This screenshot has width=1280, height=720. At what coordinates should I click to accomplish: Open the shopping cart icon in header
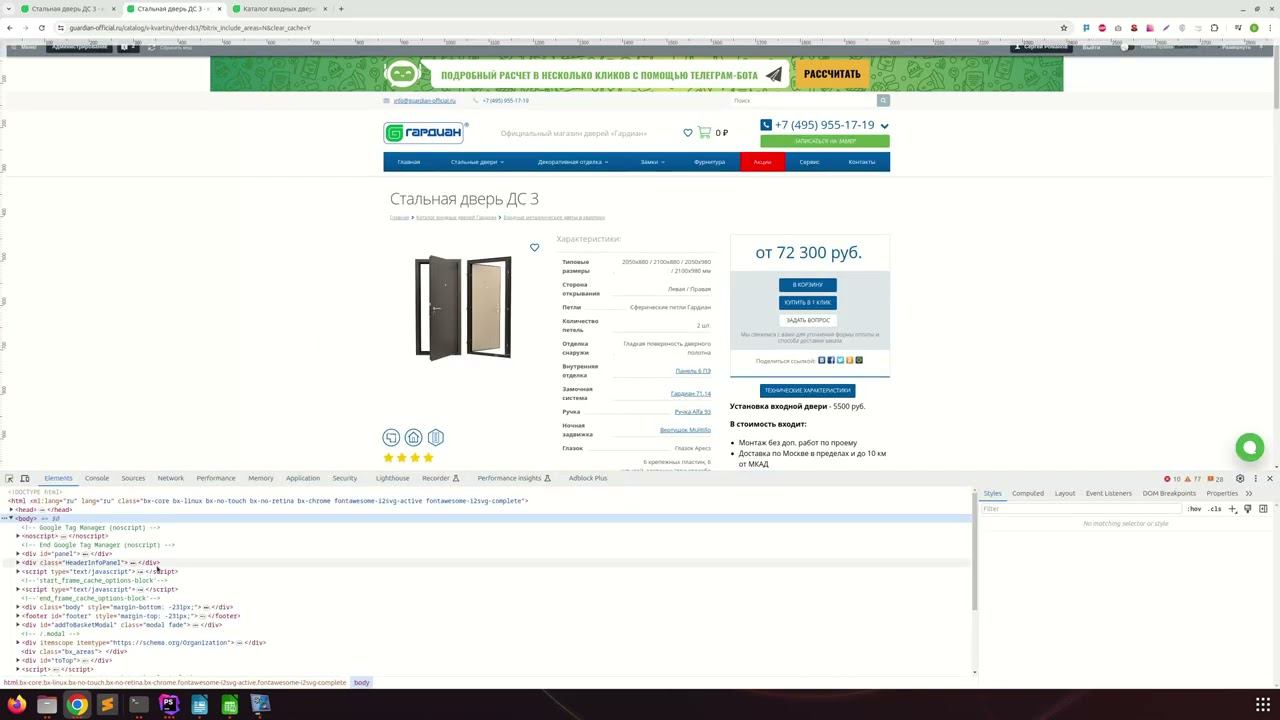(x=704, y=132)
